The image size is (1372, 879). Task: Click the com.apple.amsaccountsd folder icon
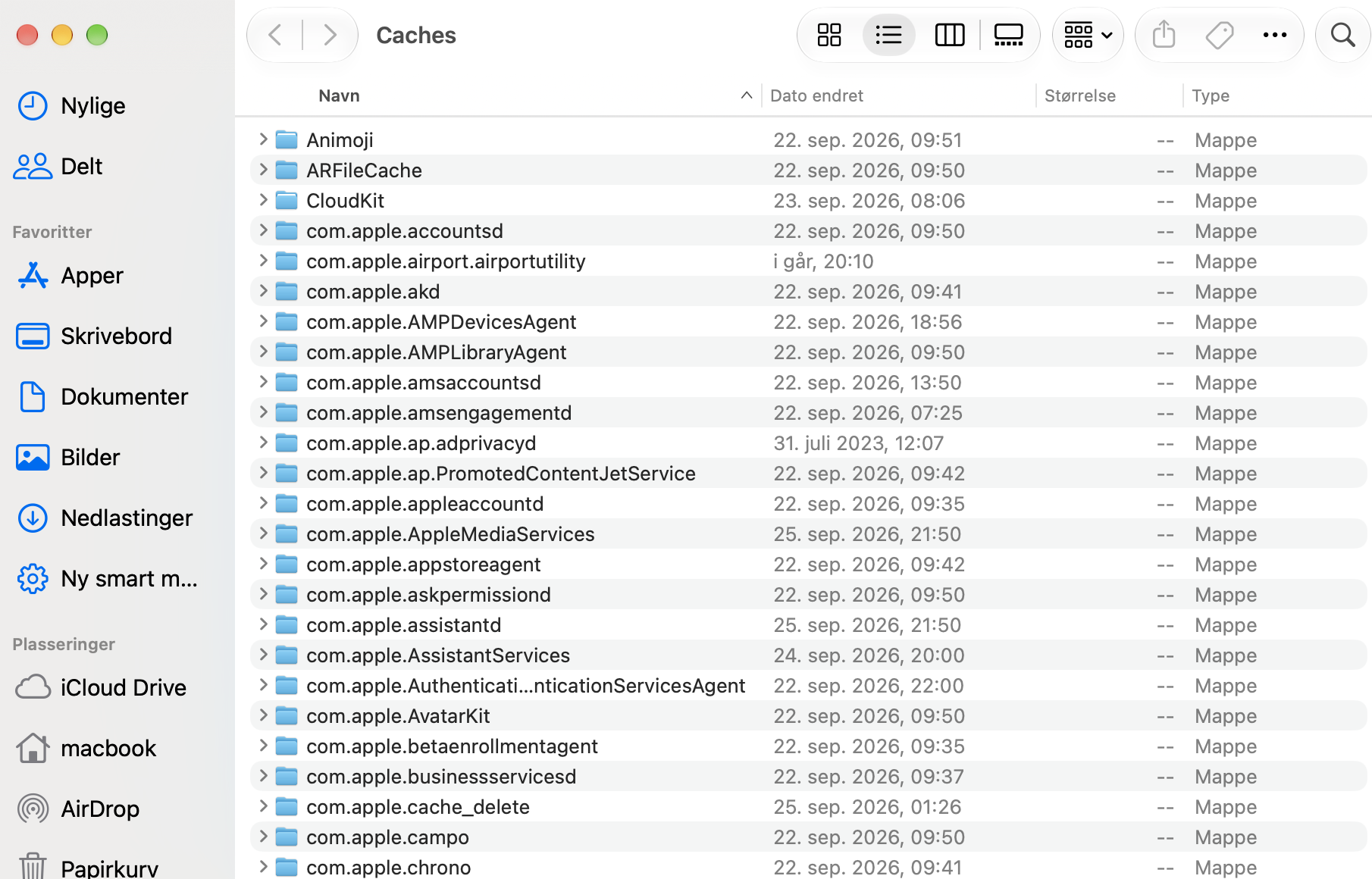[287, 382]
